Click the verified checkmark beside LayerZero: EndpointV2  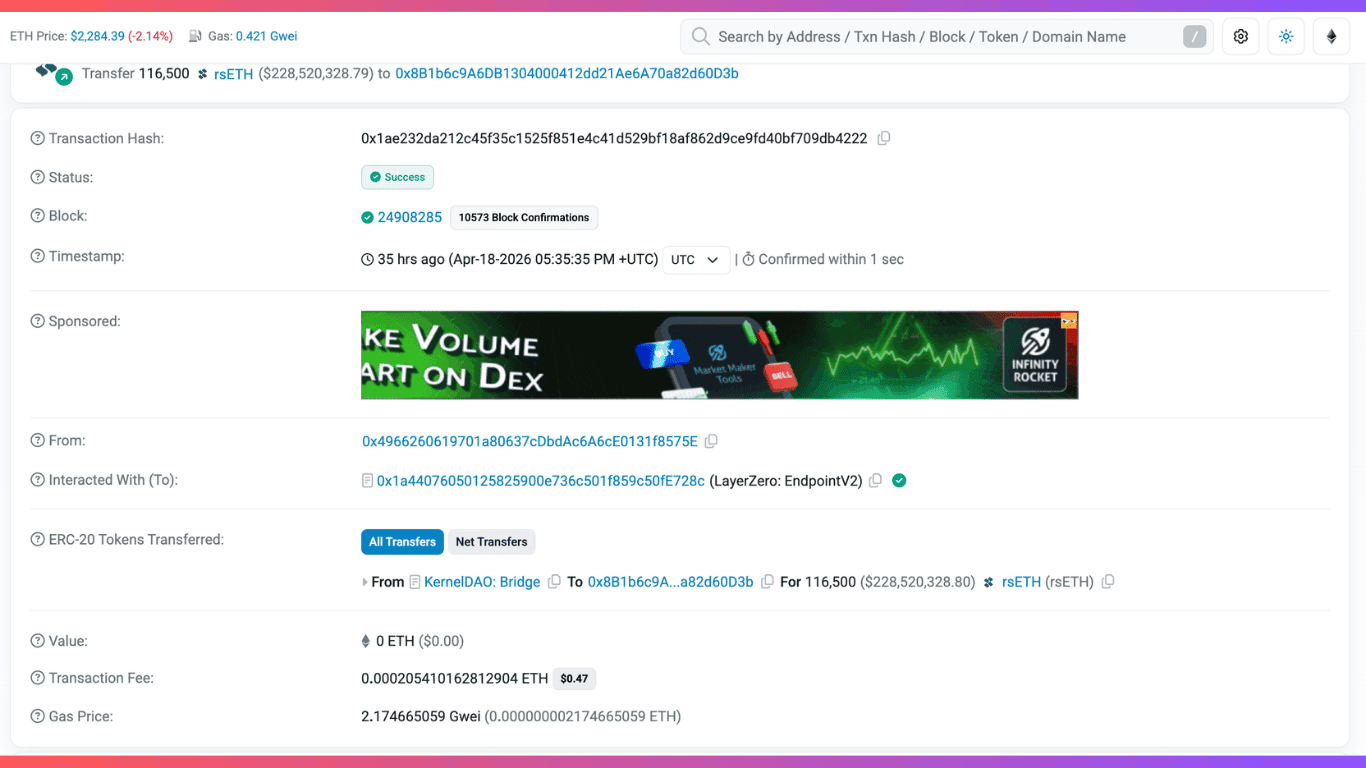point(898,480)
